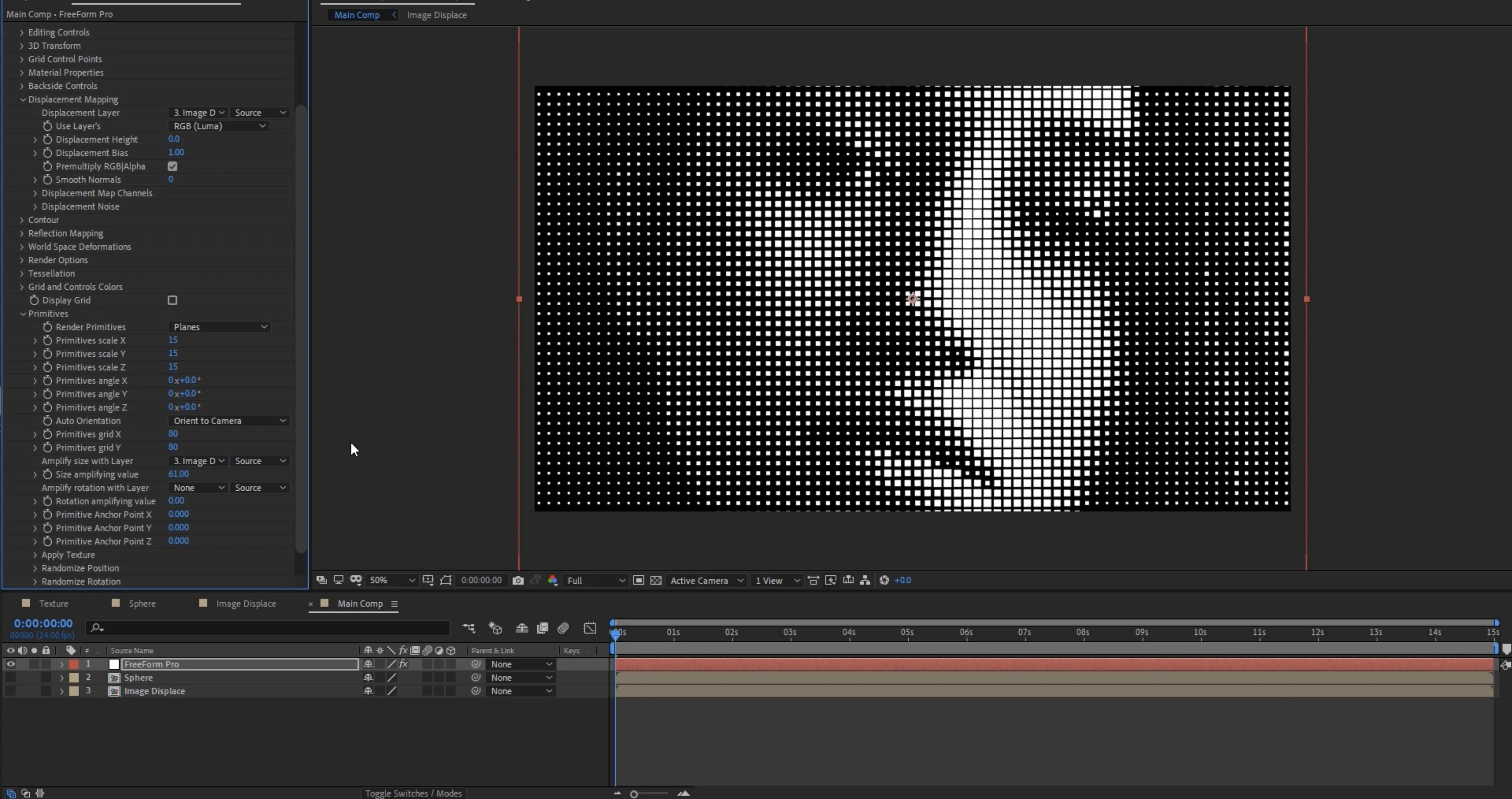Open the Graph Editor icon

click(x=590, y=628)
